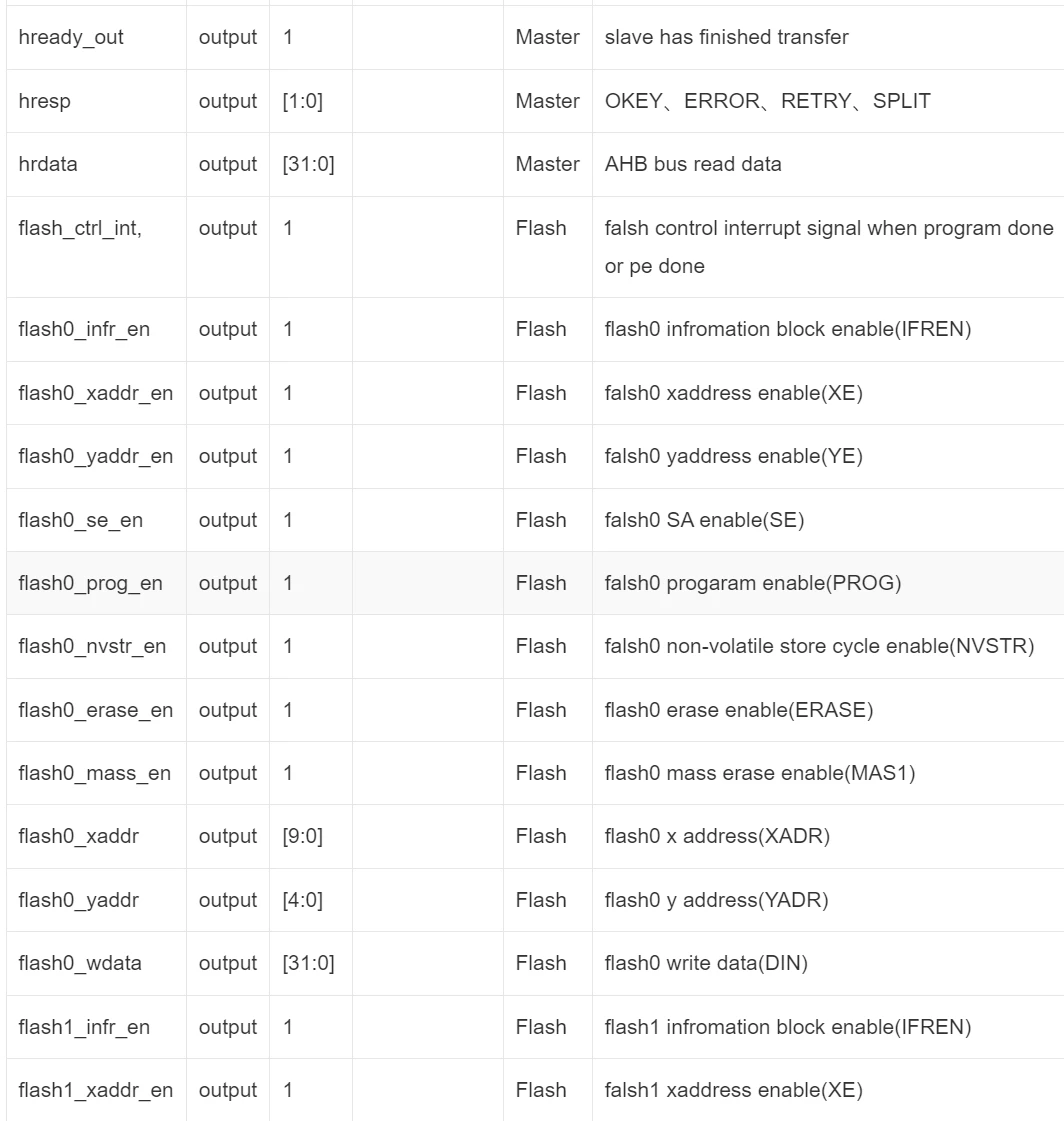Click the "slave has finished transfer" description
Image resolution: width=1064 pixels, height=1121 pixels.
pyautogui.click(x=726, y=37)
